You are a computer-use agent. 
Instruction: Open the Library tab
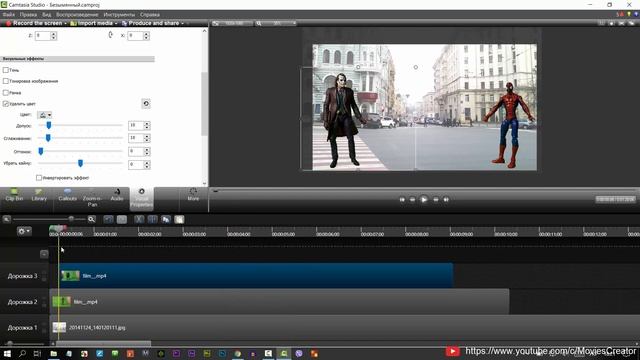pos(39,195)
